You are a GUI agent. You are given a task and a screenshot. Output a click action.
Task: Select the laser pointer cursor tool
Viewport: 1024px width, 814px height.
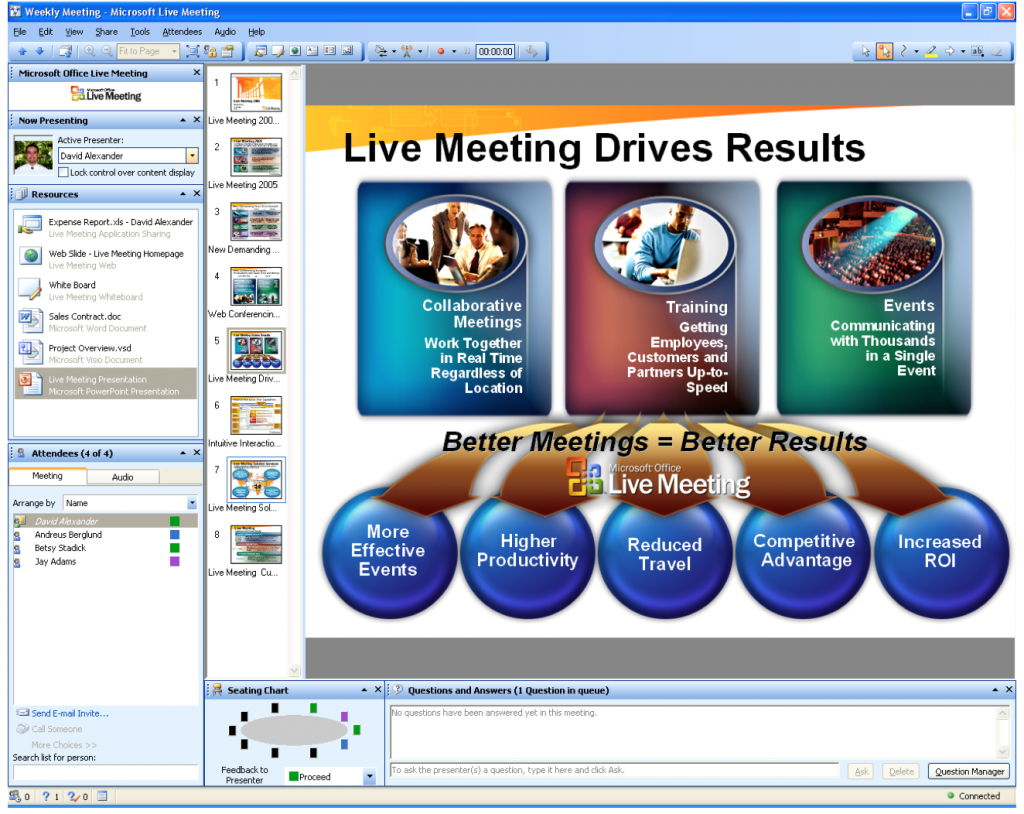884,51
